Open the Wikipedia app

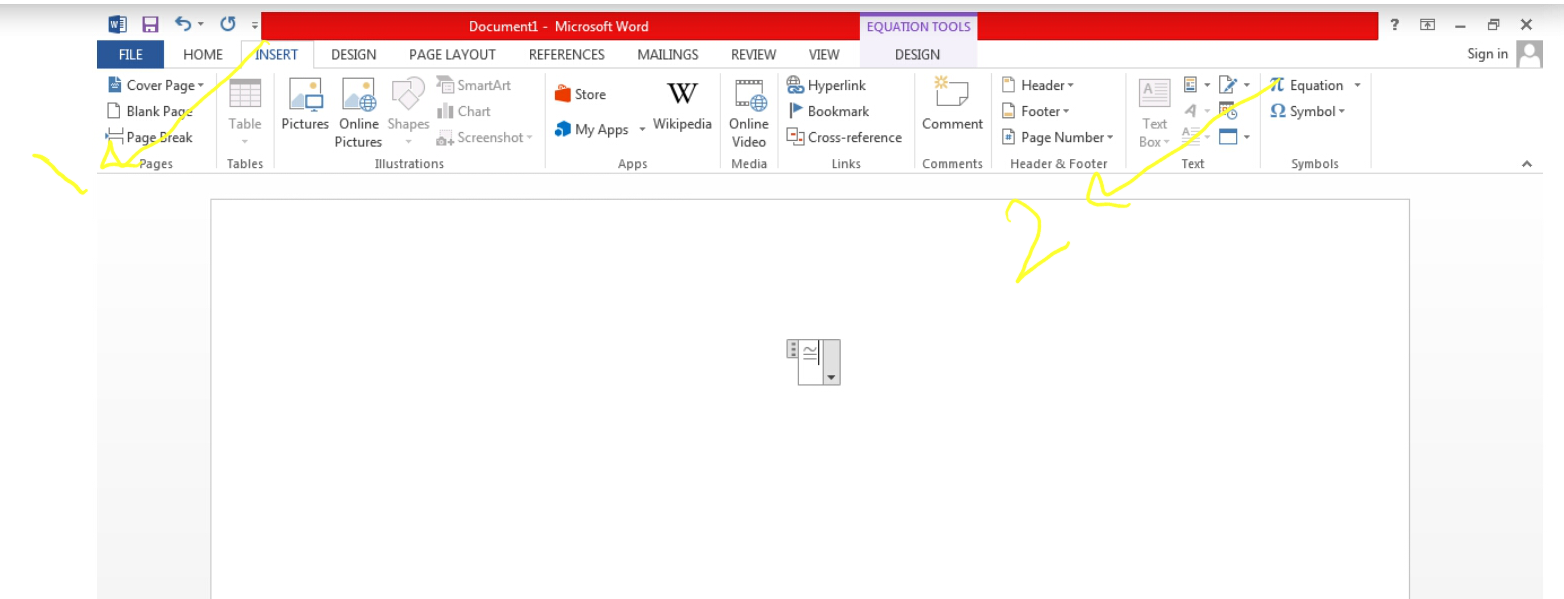pyautogui.click(x=682, y=106)
